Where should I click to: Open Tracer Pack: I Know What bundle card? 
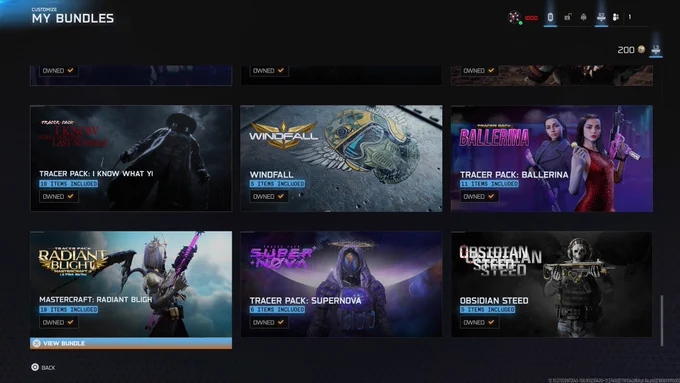pyautogui.click(x=131, y=158)
